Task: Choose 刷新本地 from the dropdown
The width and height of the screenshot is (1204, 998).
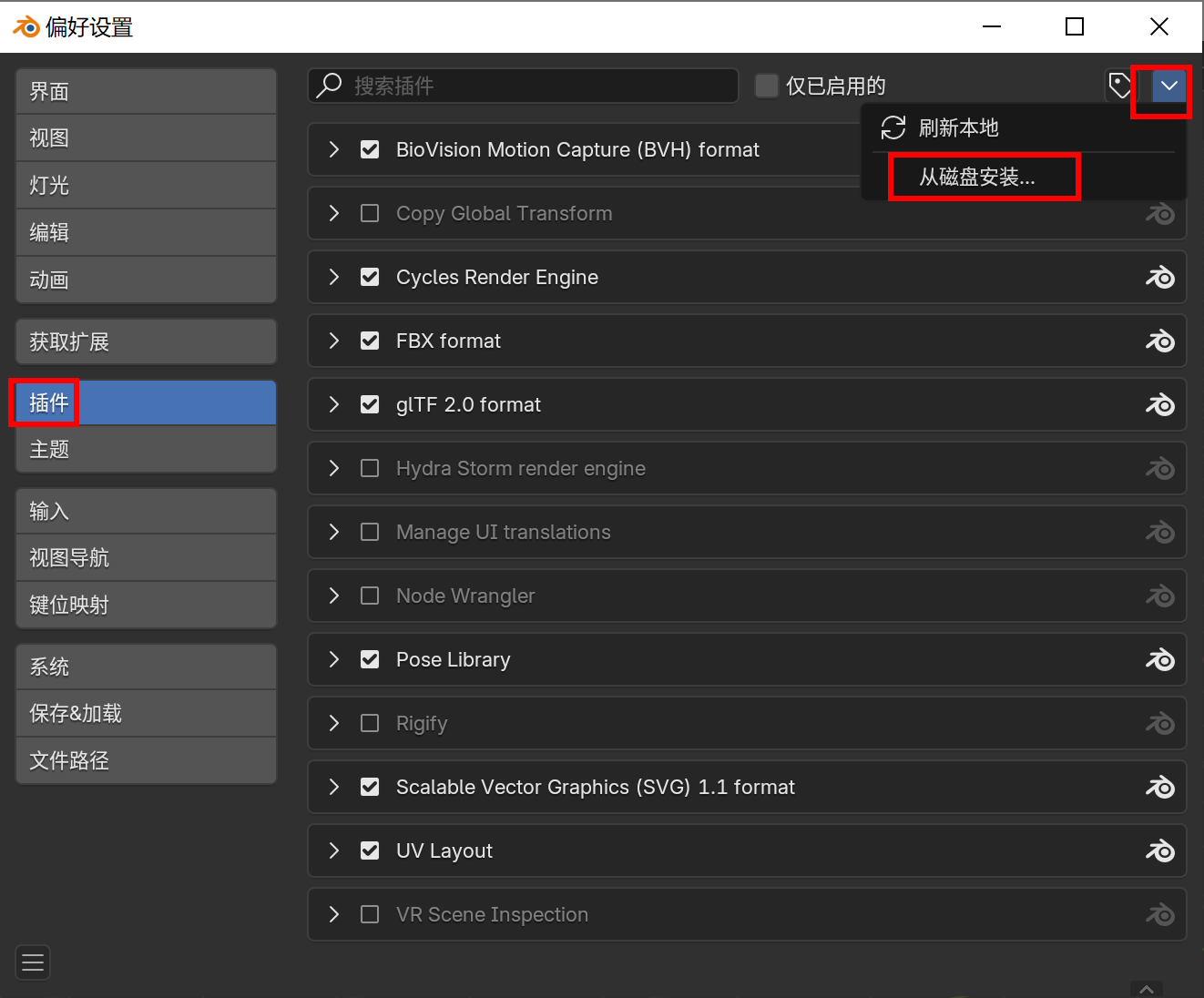Action: pos(1024,127)
